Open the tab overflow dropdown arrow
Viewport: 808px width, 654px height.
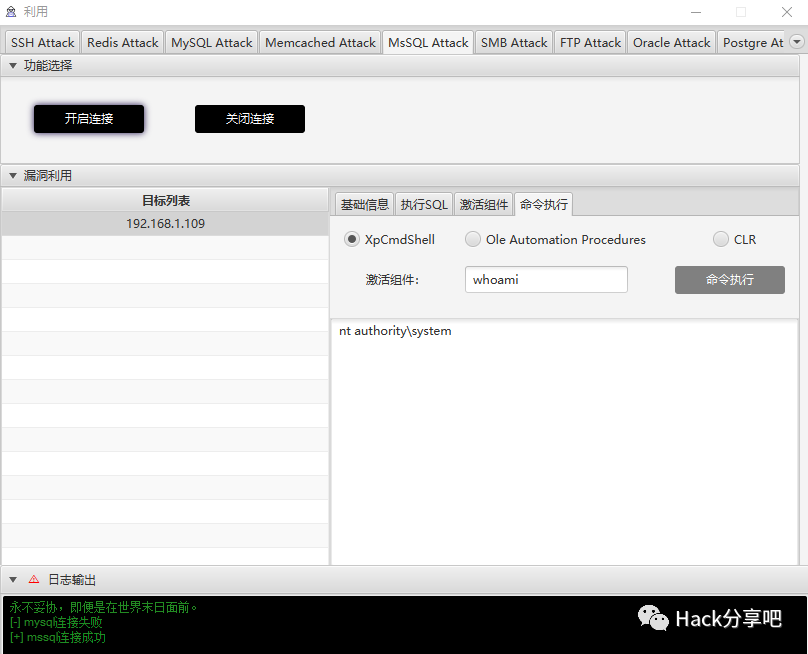coord(796,42)
